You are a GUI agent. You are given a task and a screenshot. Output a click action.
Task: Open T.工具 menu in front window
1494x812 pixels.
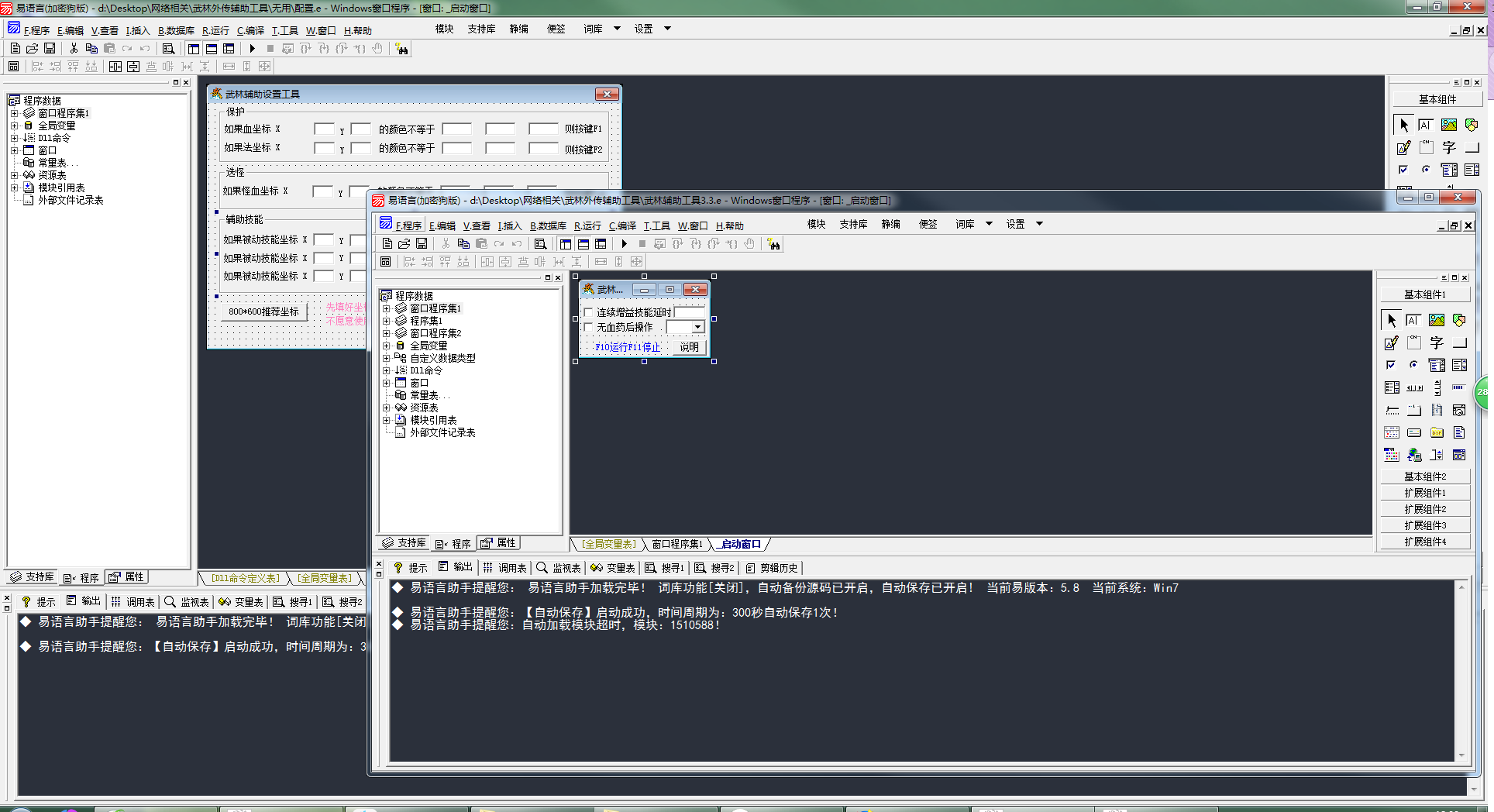pos(656,225)
